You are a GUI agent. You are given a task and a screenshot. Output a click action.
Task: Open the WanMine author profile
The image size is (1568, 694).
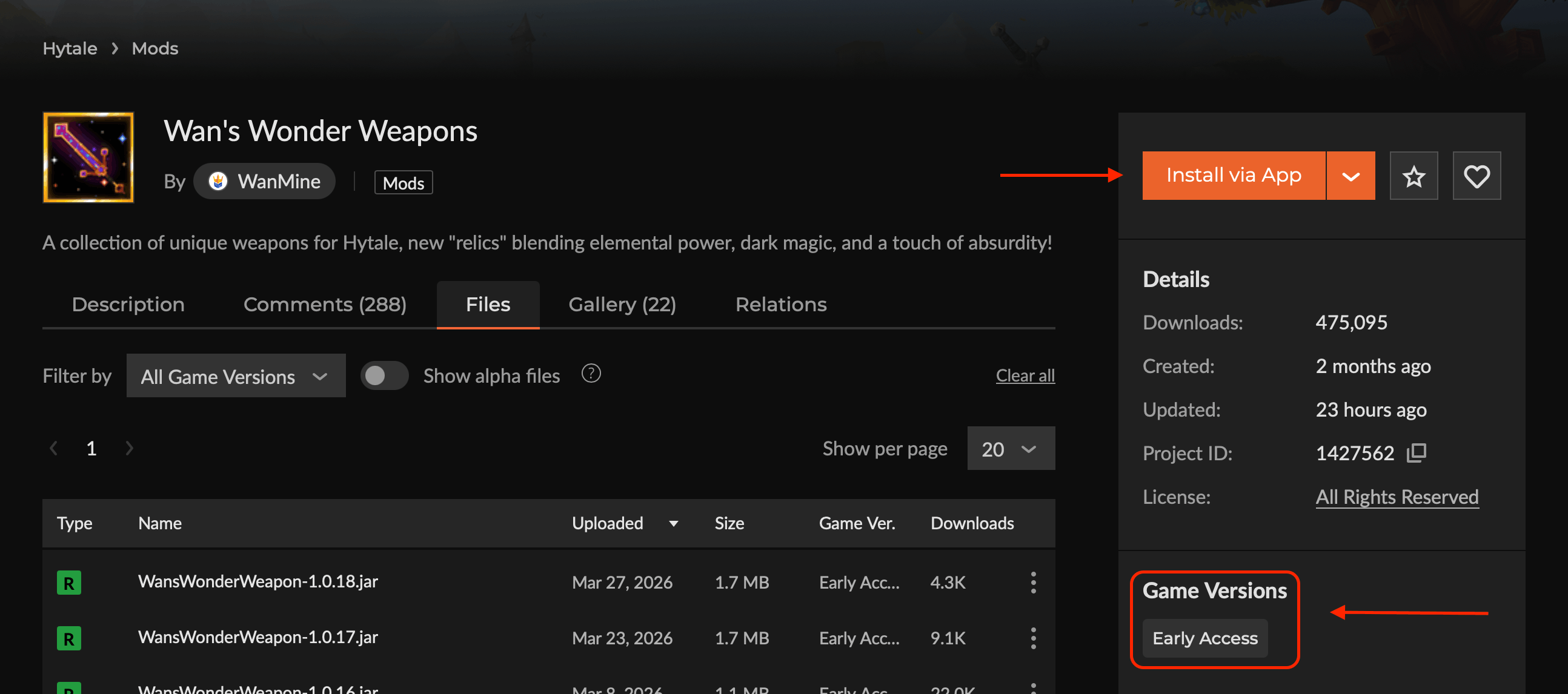(265, 181)
